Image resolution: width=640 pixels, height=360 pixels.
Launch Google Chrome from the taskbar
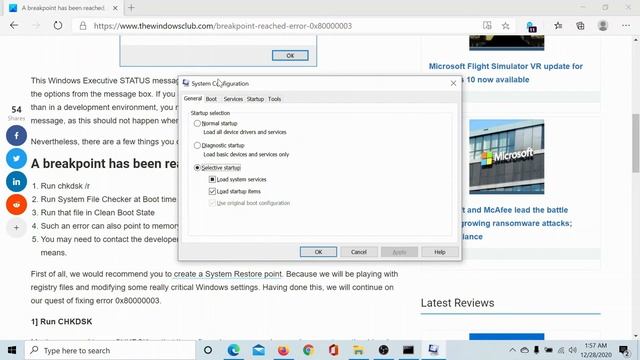309,350
